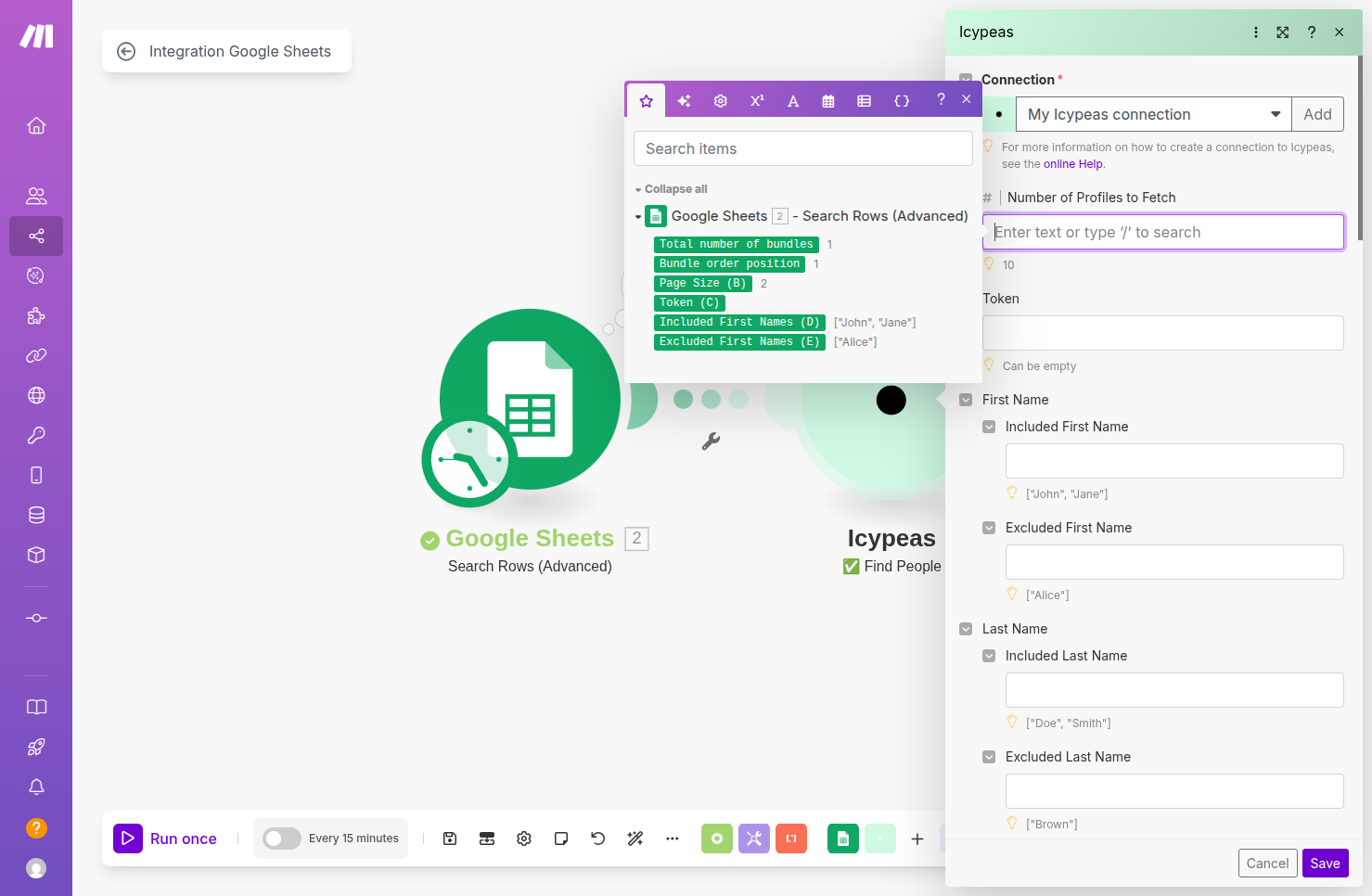Open the Notifications bell icon
Viewport: 1372px width, 896px height.
coord(36,787)
